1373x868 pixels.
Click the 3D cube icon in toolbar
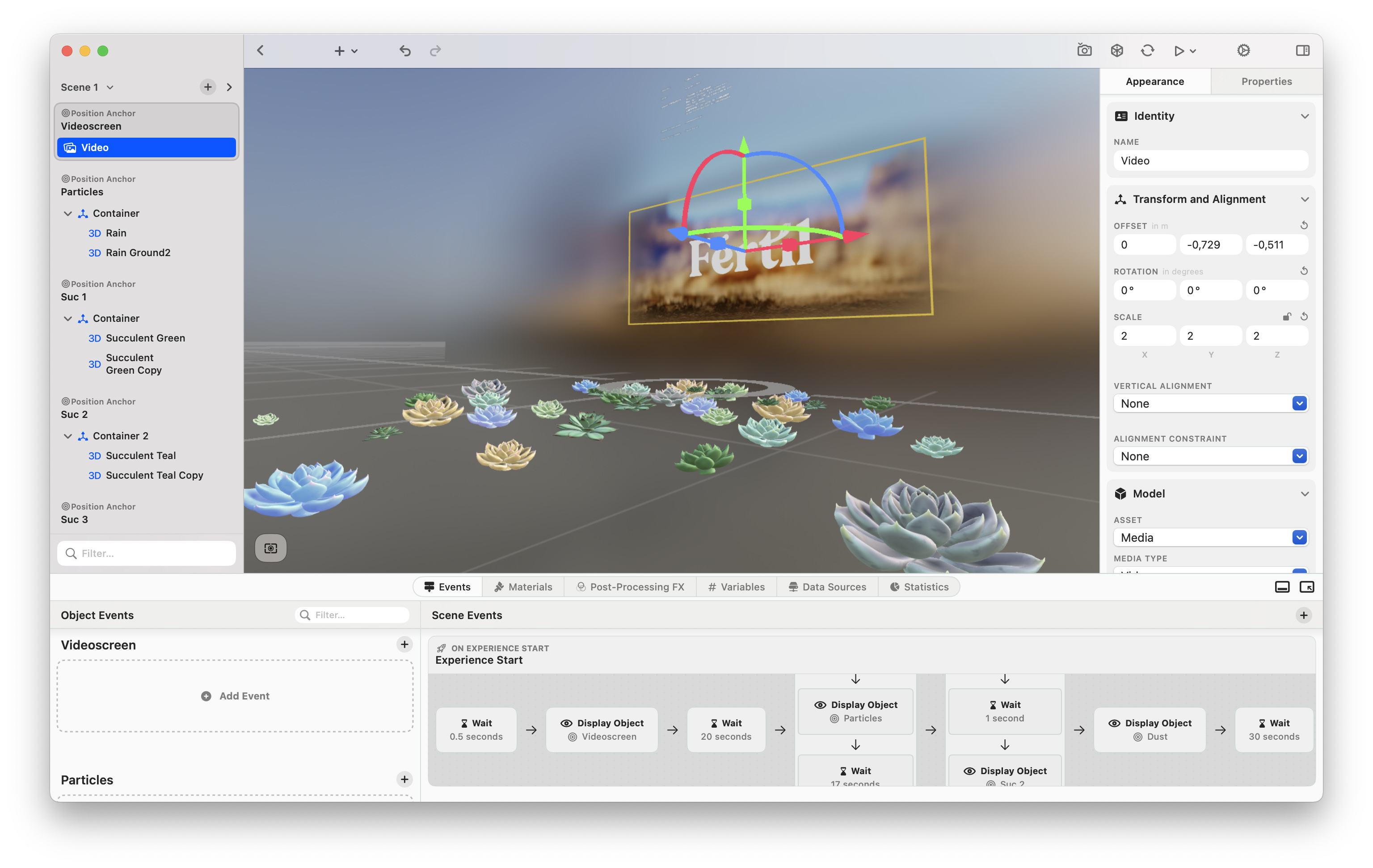pyautogui.click(x=1116, y=50)
